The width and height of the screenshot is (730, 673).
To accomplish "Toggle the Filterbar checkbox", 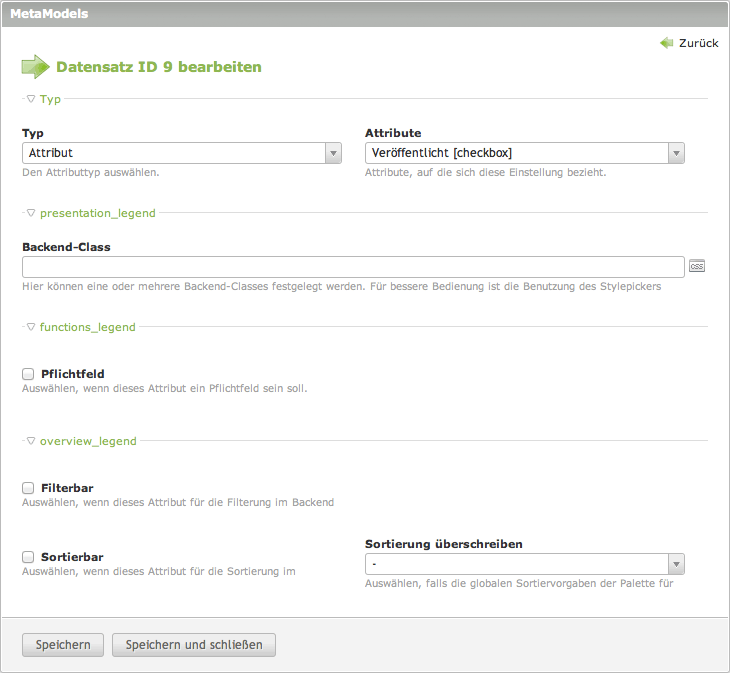I will click(x=28, y=488).
